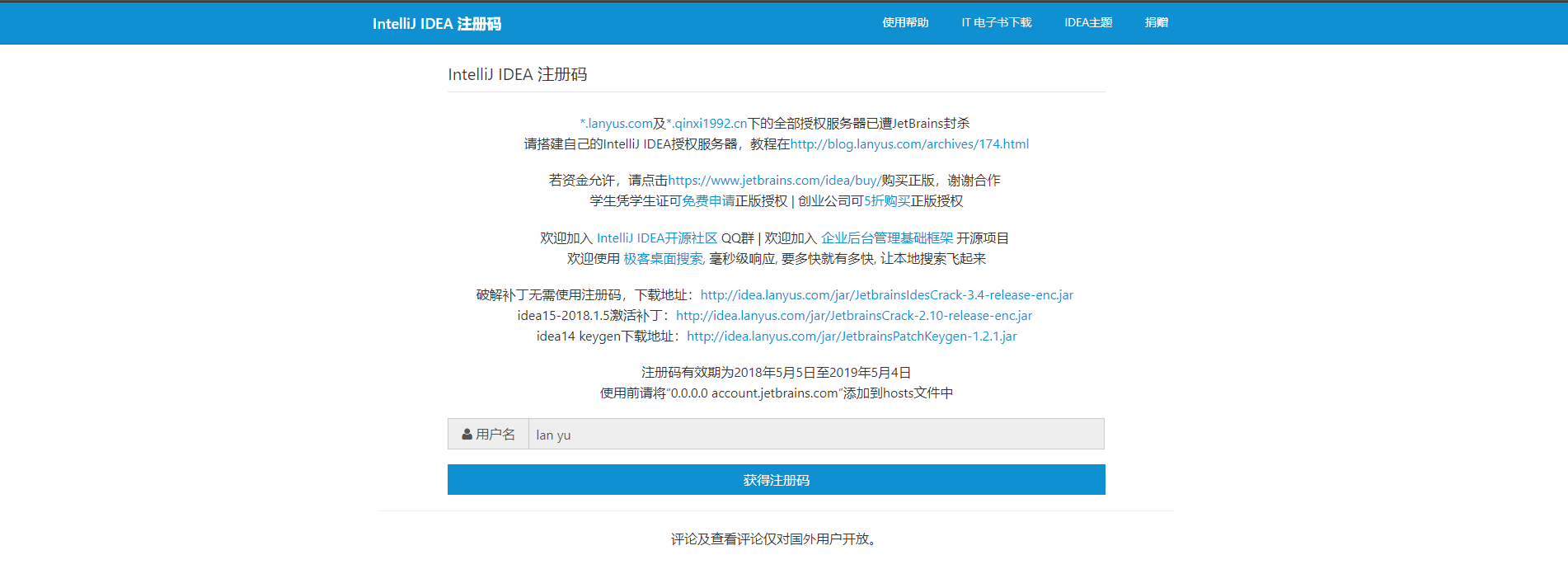Download JetbrainsCrack-2.10-release-enc.jar link
This screenshot has height=588, width=1568.
(x=854, y=316)
